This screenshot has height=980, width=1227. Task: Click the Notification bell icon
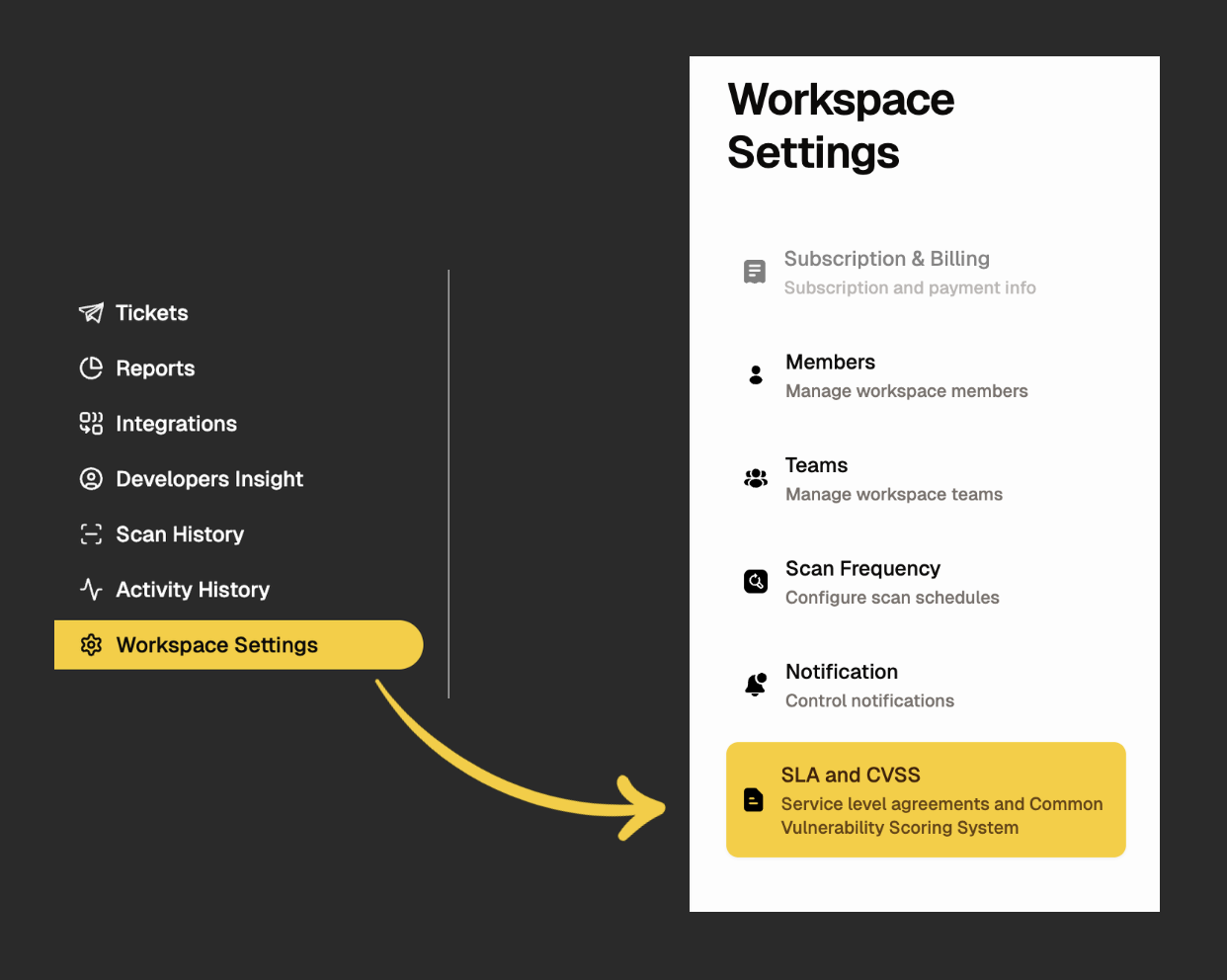755,684
